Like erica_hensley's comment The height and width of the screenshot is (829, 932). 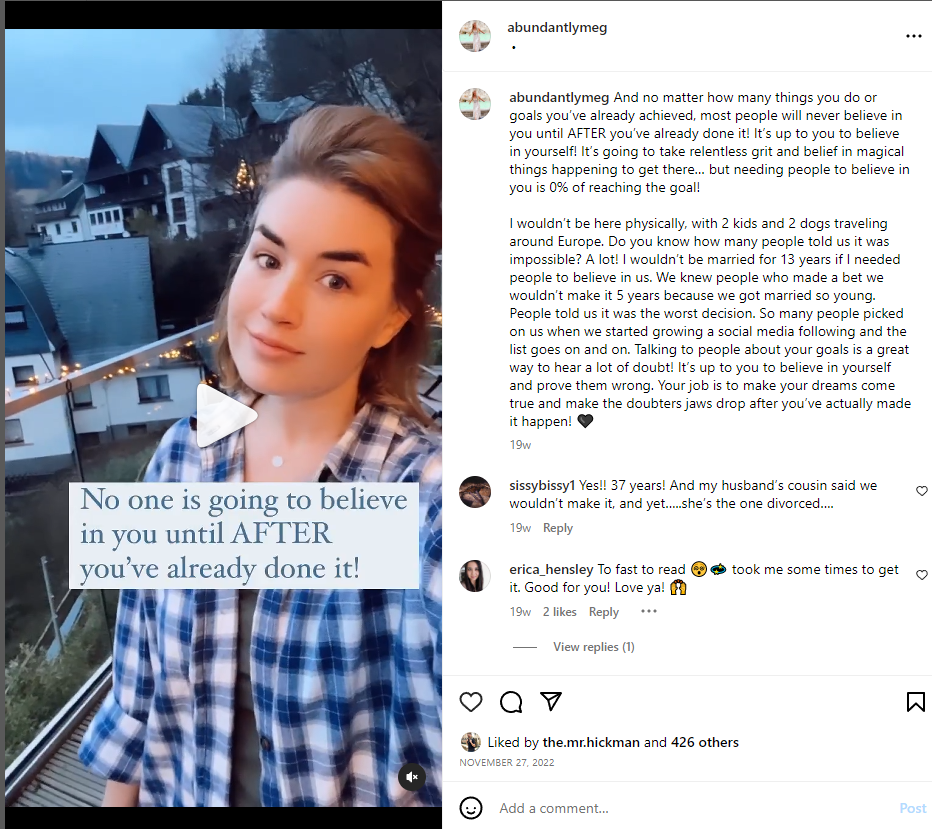(x=922, y=575)
